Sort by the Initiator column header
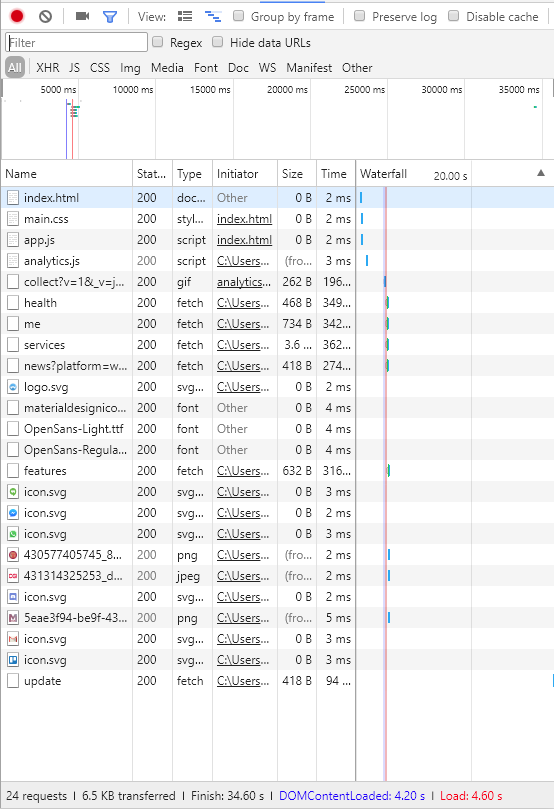The width and height of the screenshot is (554, 809). [x=245, y=174]
